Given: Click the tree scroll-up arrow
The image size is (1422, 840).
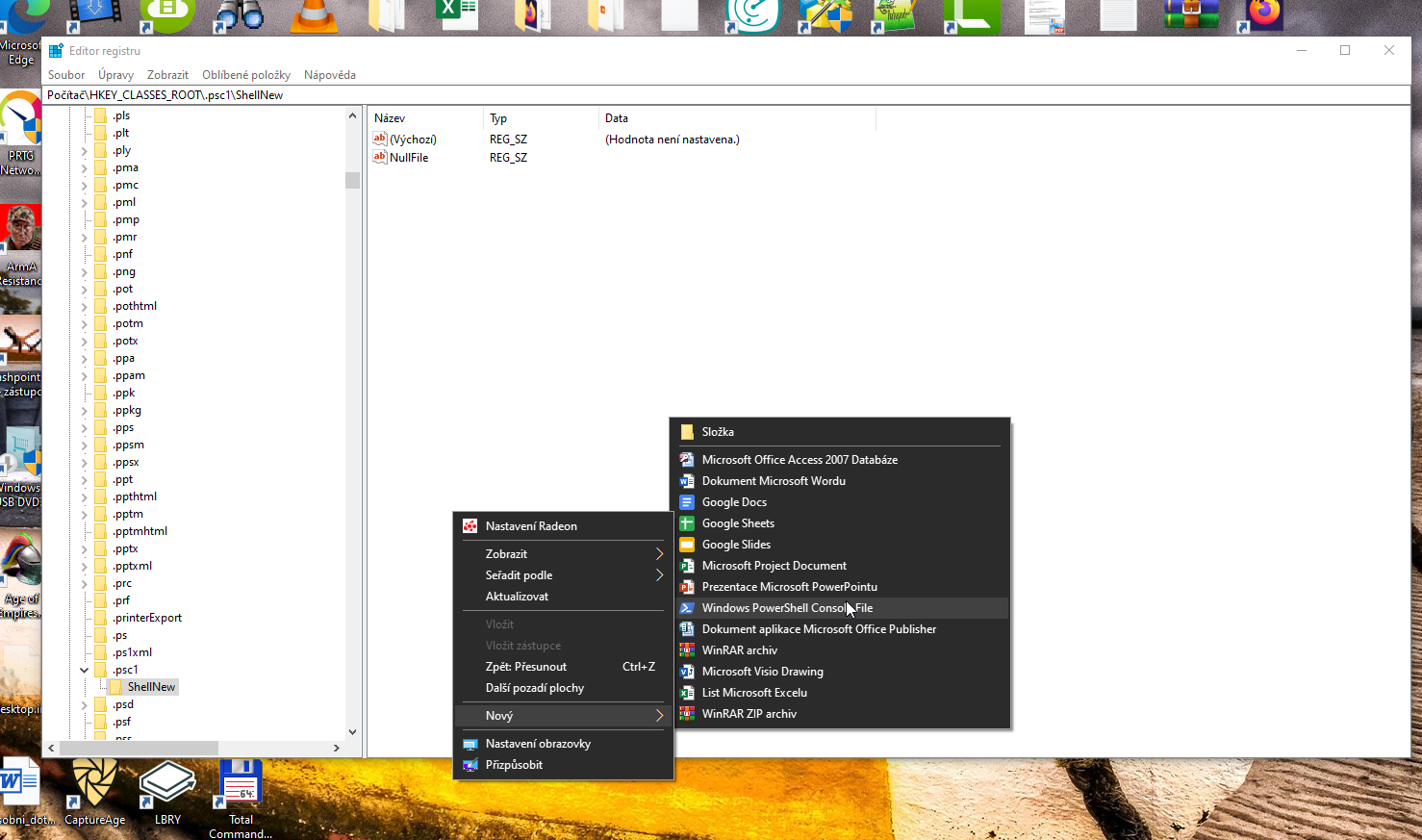Looking at the screenshot, I should tap(352, 115).
